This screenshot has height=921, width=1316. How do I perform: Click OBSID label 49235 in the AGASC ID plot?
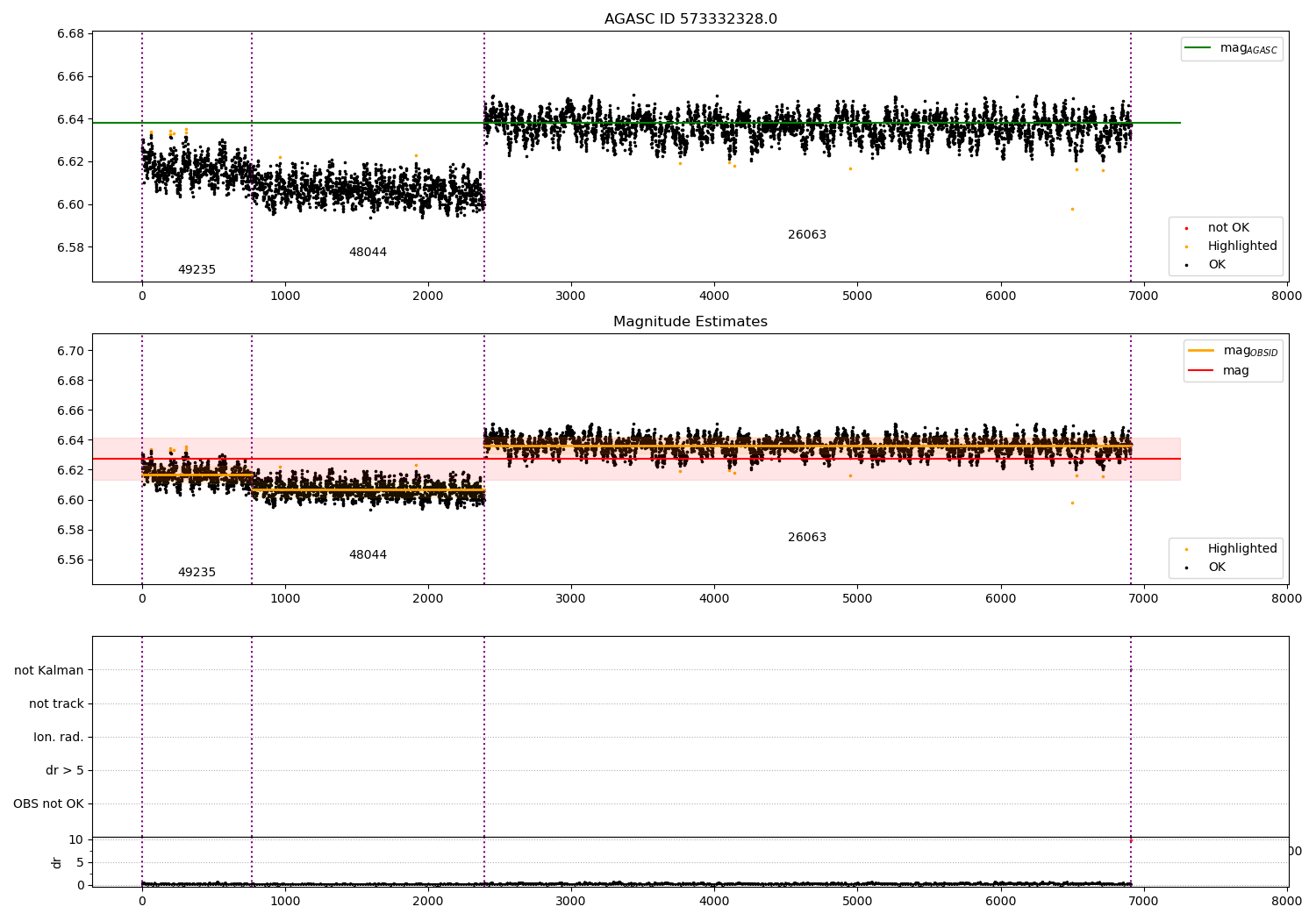197,270
